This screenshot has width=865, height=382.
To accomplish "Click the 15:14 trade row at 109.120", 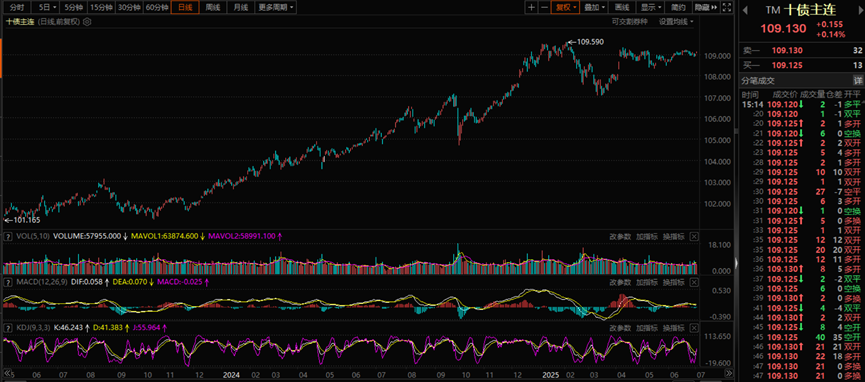I will (801, 104).
